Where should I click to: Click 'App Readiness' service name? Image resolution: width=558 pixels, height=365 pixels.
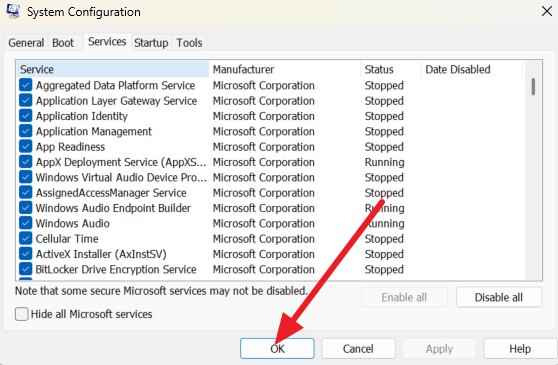point(70,147)
